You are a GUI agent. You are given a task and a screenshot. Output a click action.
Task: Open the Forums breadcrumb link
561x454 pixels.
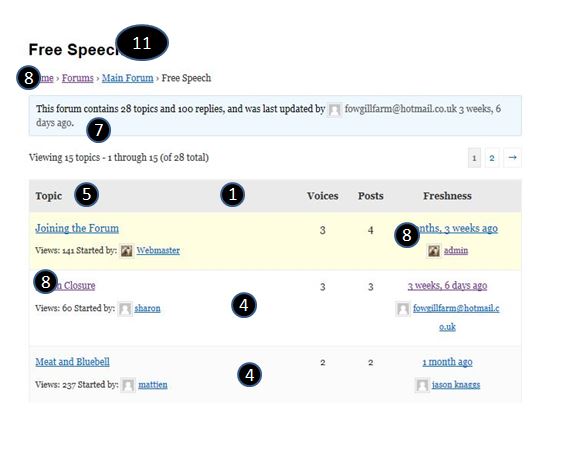click(78, 78)
